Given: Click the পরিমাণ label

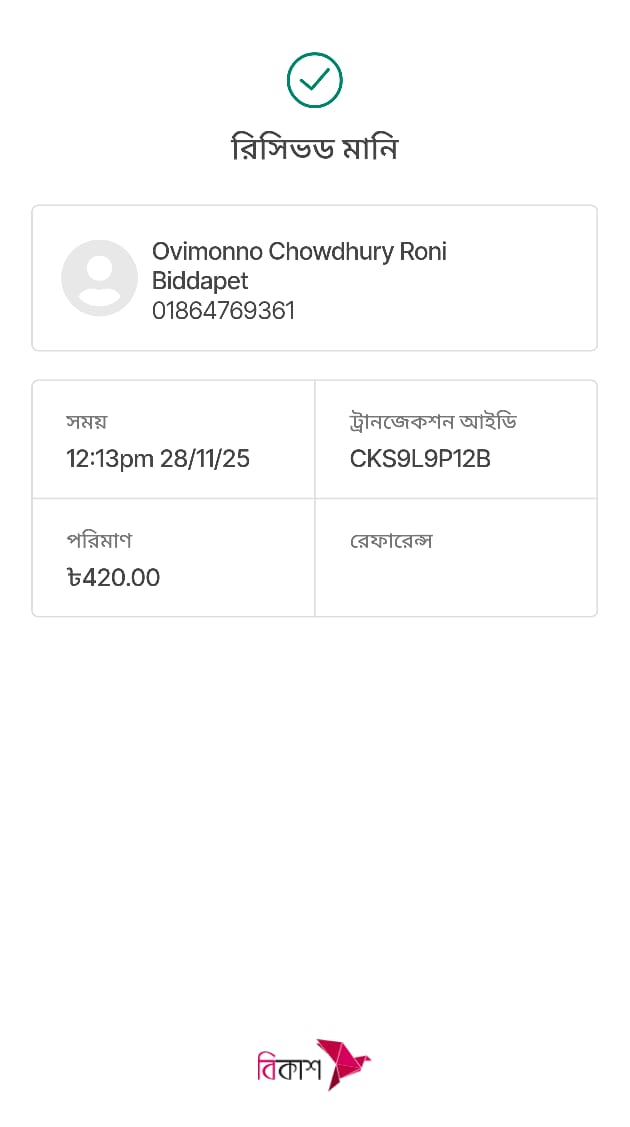Looking at the screenshot, I should coord(99,541).
